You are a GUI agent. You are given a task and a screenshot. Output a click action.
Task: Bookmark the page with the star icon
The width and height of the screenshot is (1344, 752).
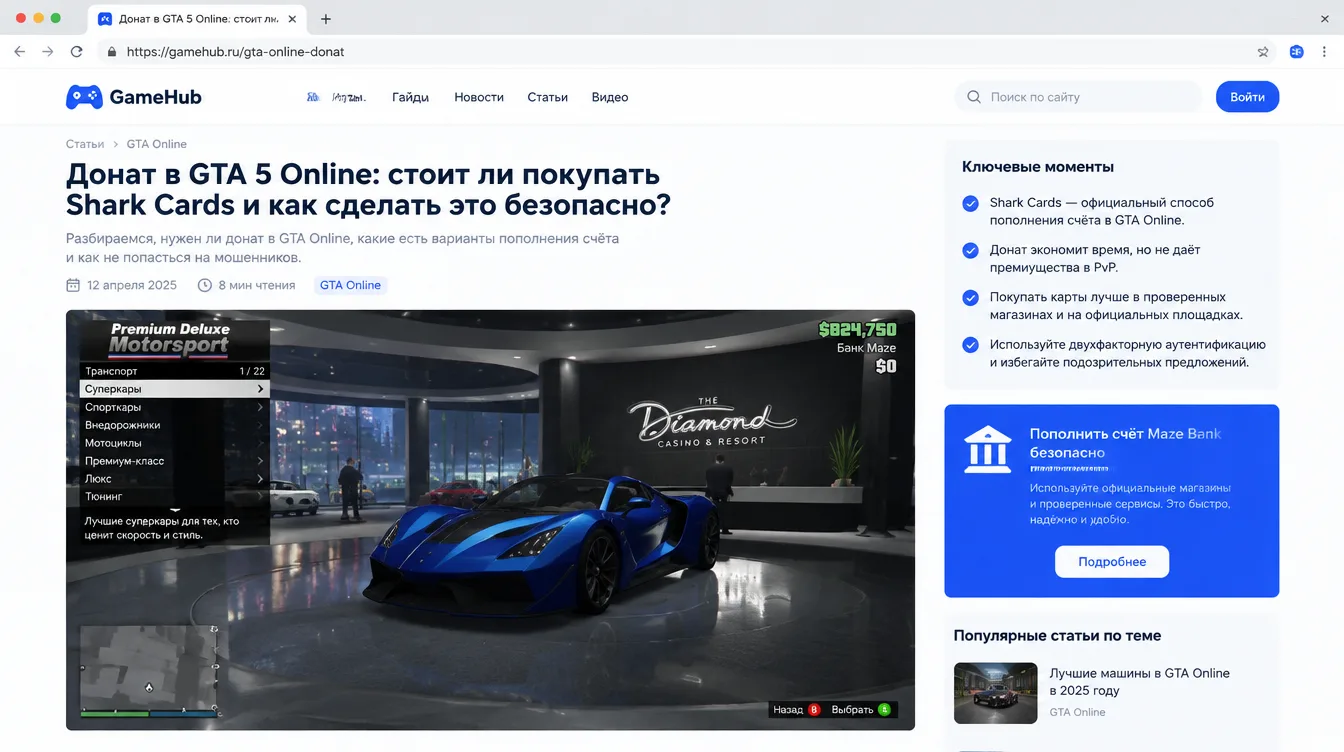[1263, 52]
